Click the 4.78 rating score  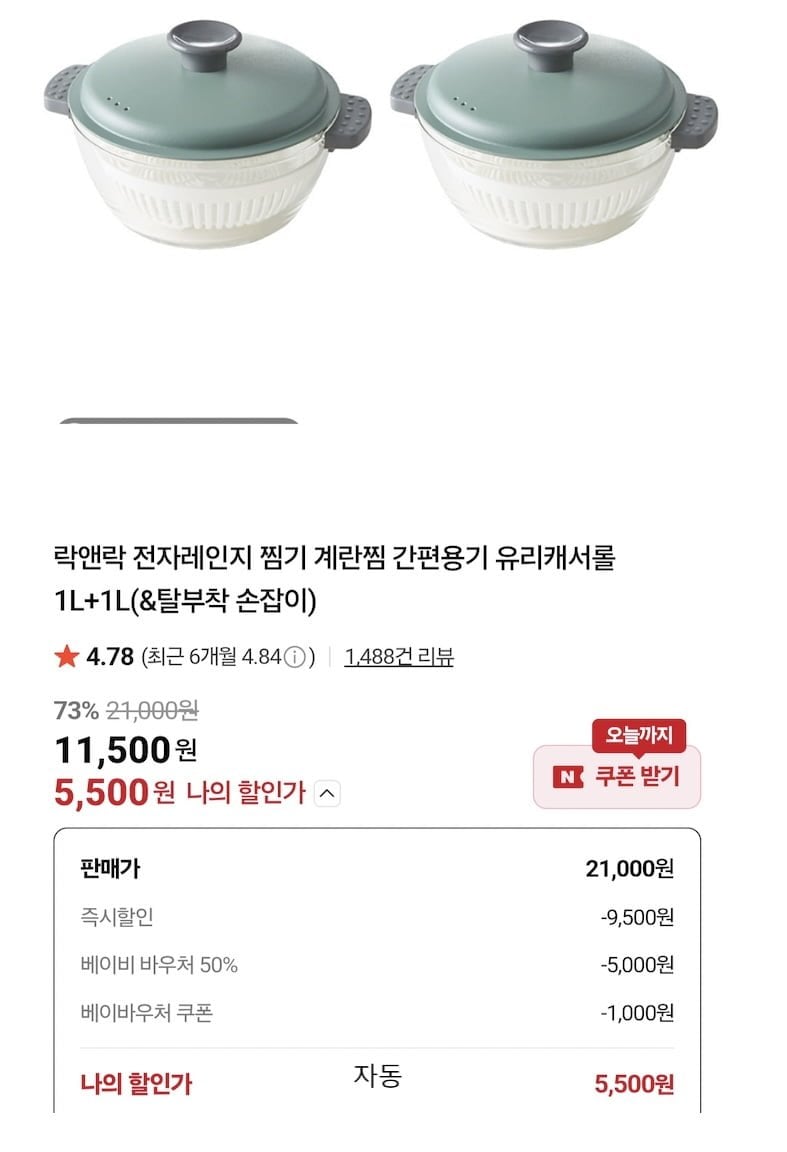click(x=110, y=657)
